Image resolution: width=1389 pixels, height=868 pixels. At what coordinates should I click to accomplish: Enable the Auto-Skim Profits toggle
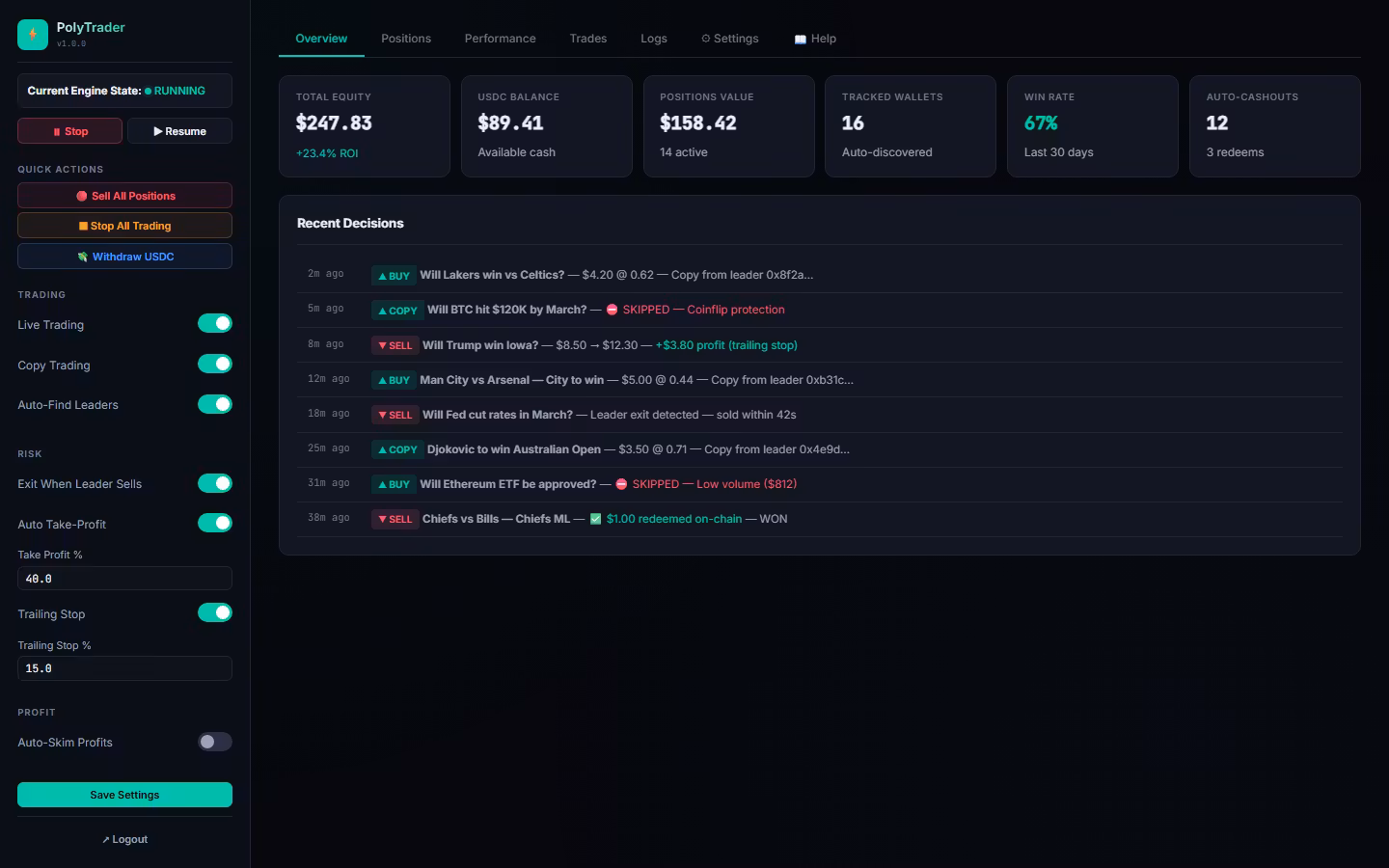click(x=215, y=742)
